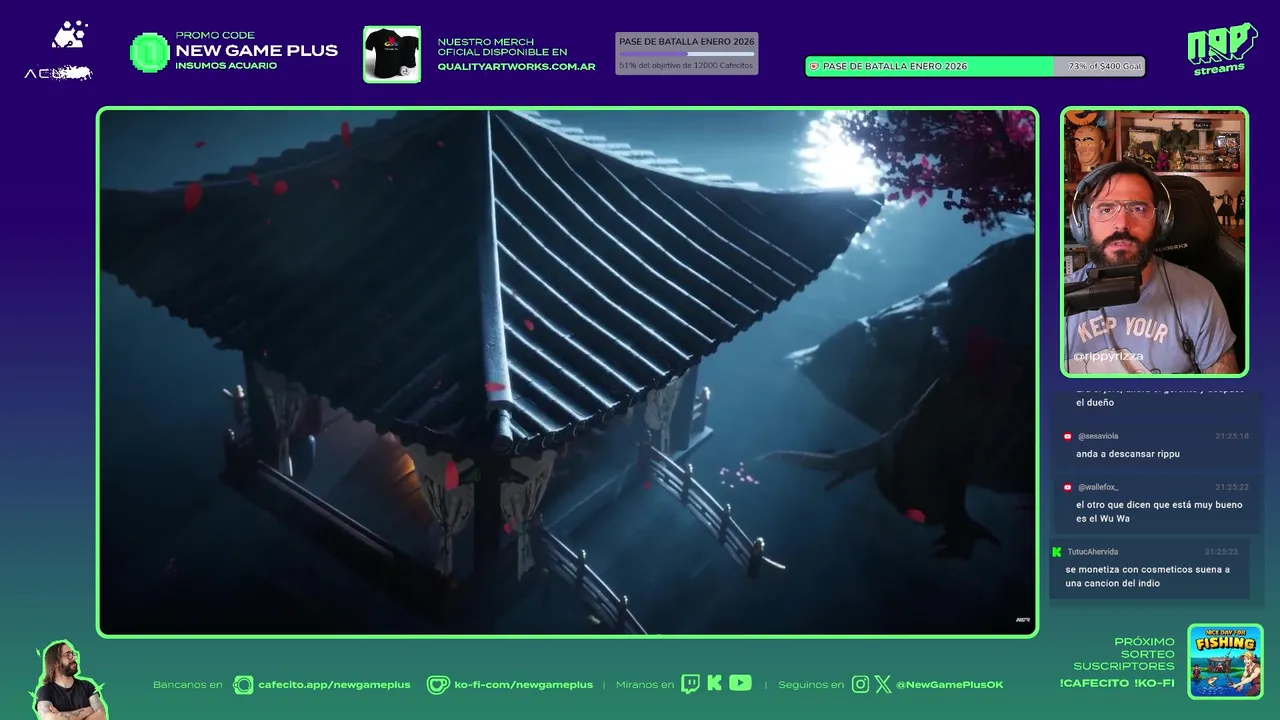Click timestamp 21:25:18 in chat
The image size is (1280, 720).
[1232, 436]
